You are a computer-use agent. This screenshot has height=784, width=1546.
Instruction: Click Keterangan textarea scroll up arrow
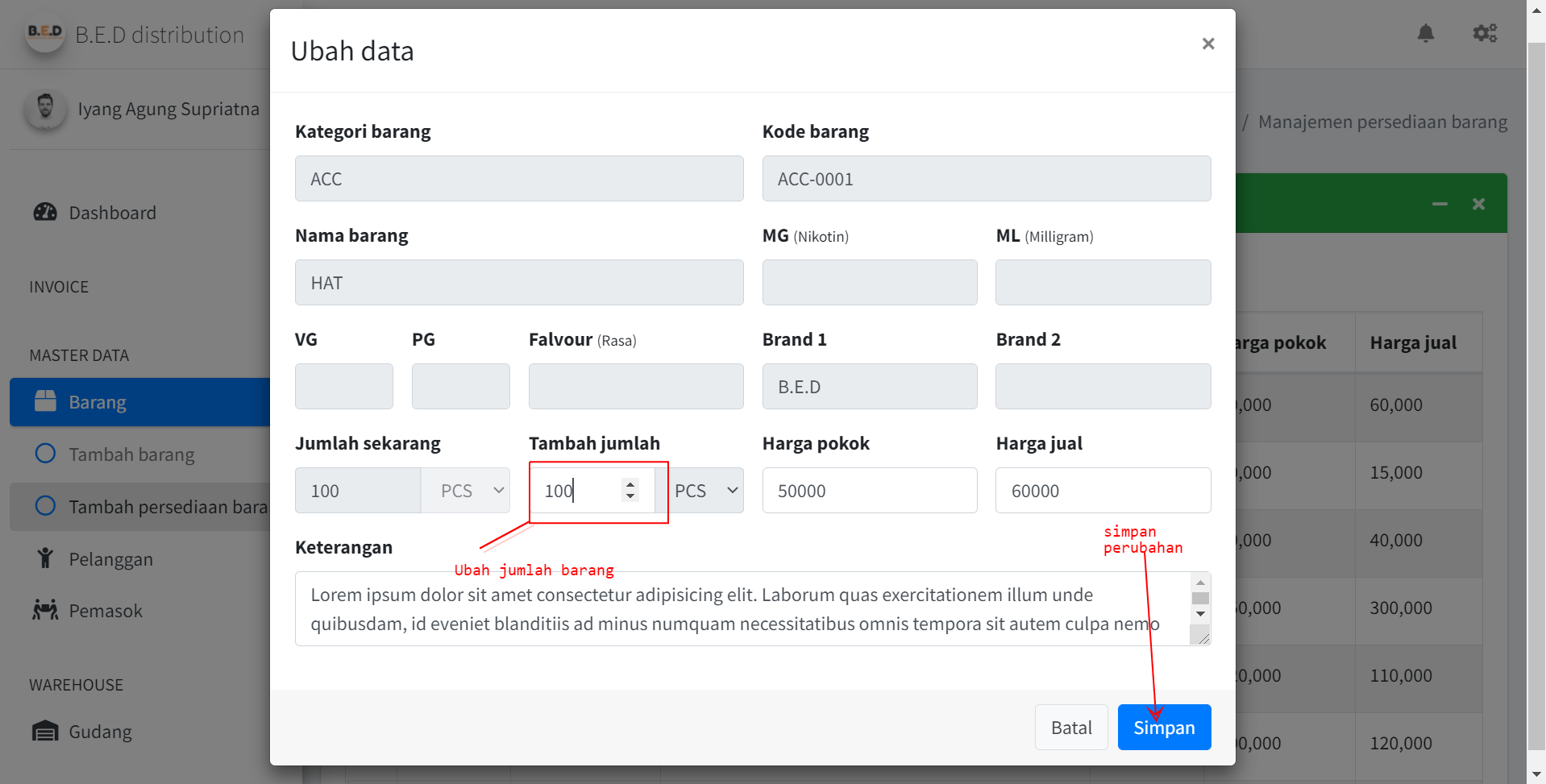click(1200, 582)
